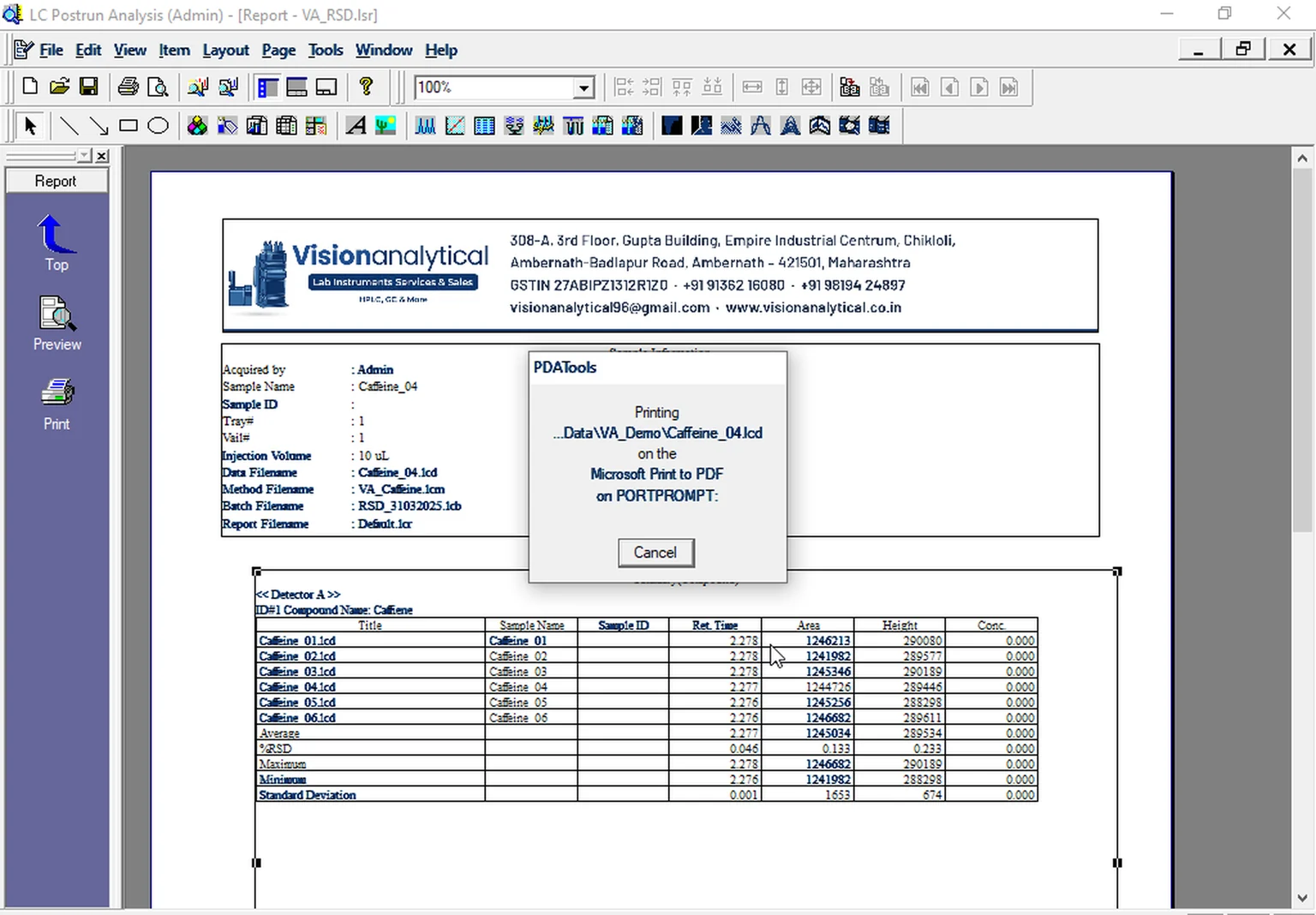This screenshot has height=915, width=1316.
Task: Choose the plain line drawing tool
Action: coord(69,126)
